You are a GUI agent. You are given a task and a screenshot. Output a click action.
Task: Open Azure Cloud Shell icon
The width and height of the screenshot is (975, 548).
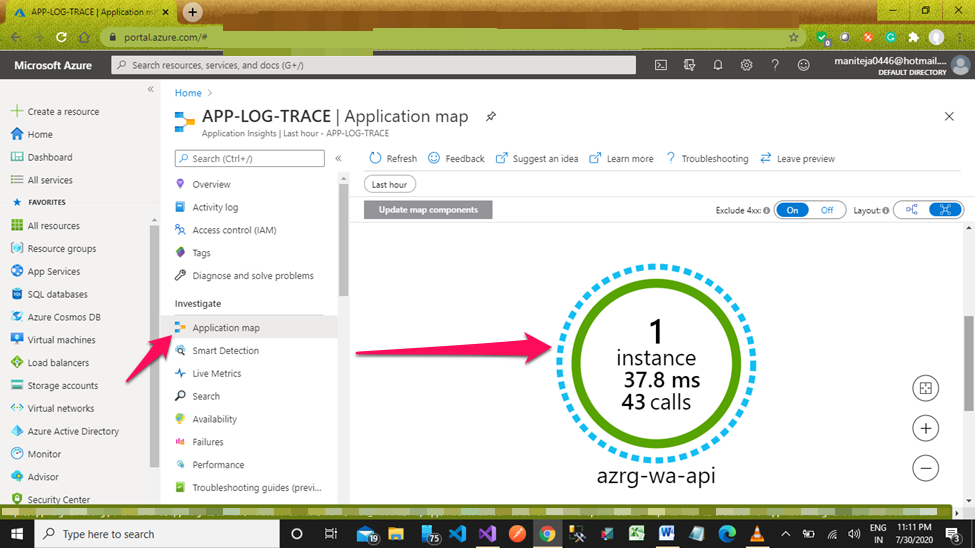click(x=660, y=65)
